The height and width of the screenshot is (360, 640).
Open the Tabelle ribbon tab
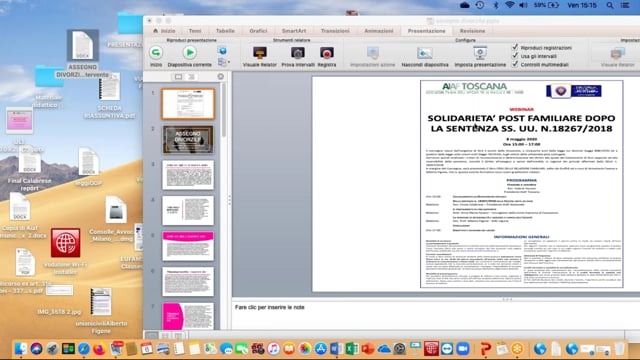point(225,31)
